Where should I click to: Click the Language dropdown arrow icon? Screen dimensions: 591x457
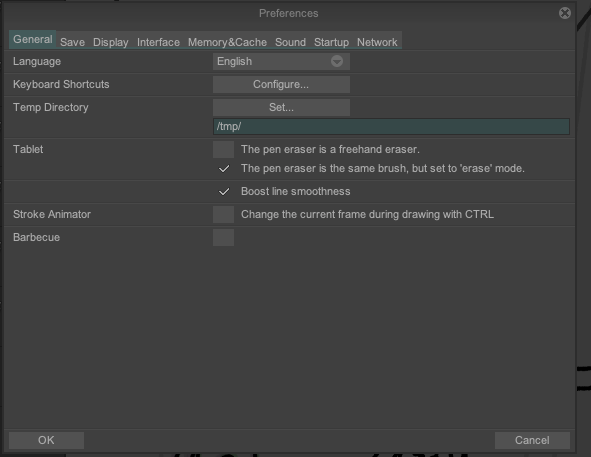tap(337, 61)
